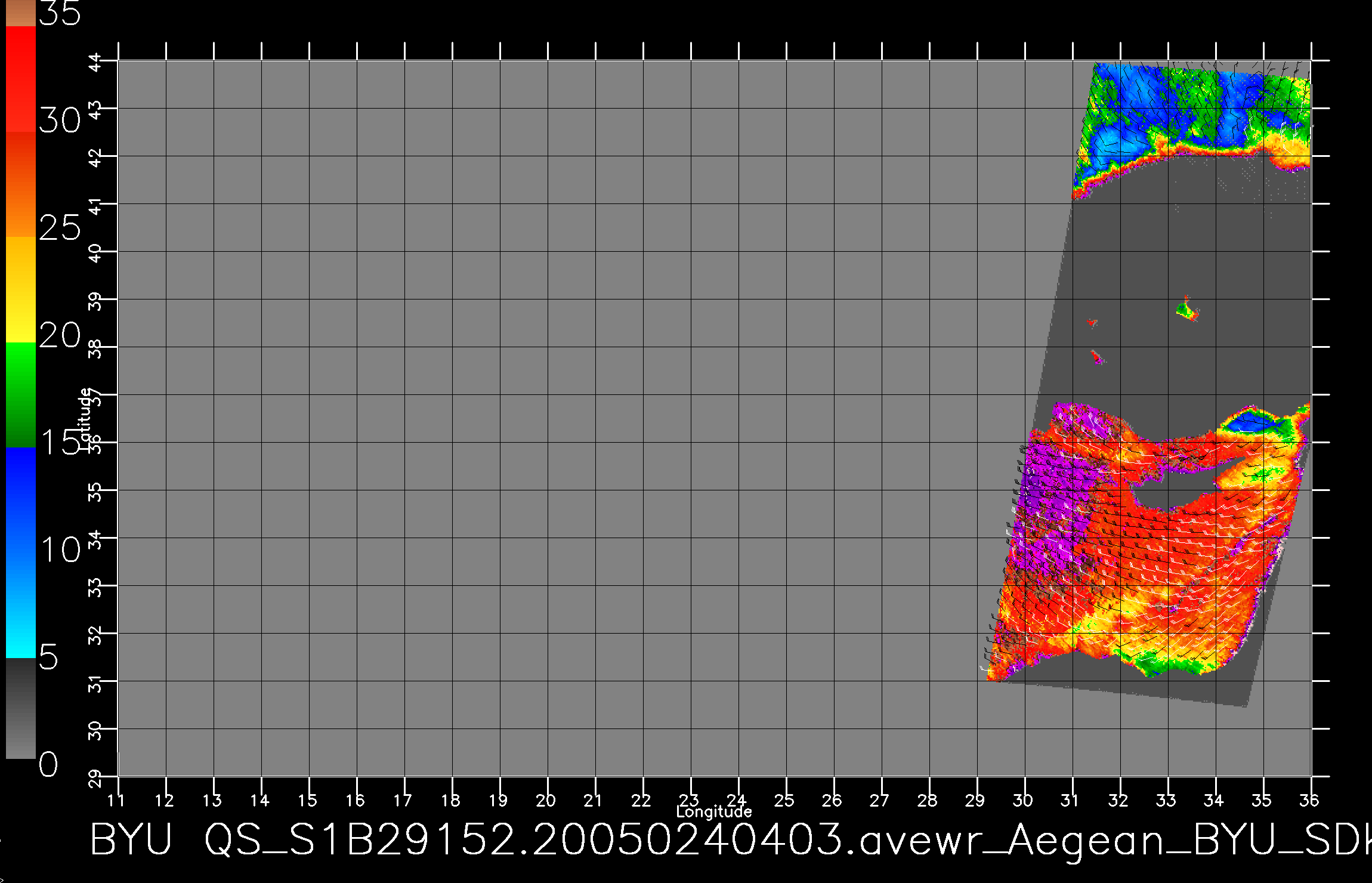This screenshot has width=1372, height=883.
Task: Click longitude tick label 11
Action: [x=116, y=800]
